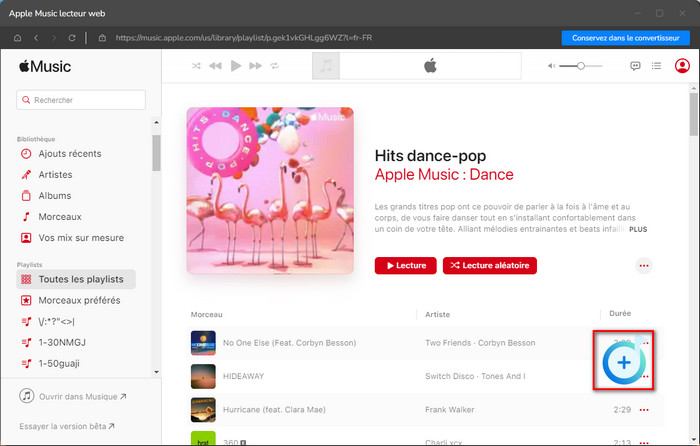Click the main page vertical scrollbar
Viewport: 700px width, 446px height.
tap(693, 114)
